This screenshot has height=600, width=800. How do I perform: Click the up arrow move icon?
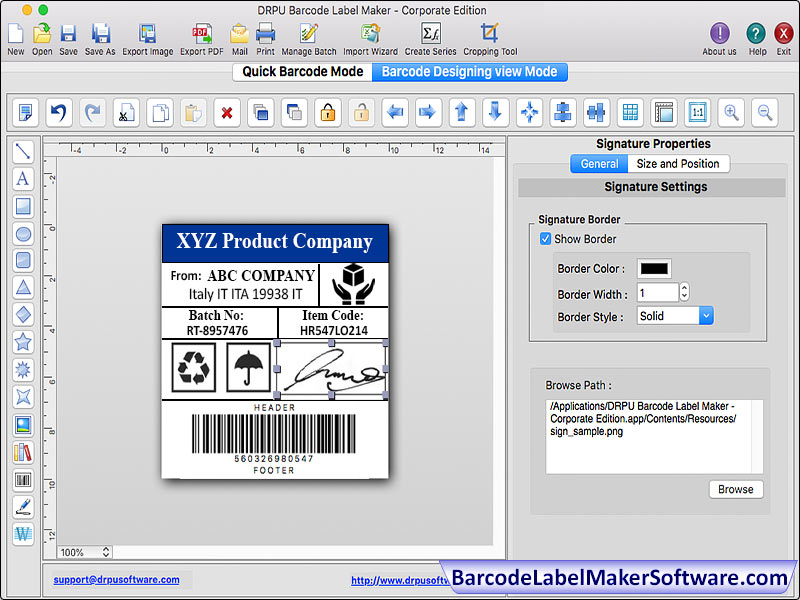click(x=462, y=112)
